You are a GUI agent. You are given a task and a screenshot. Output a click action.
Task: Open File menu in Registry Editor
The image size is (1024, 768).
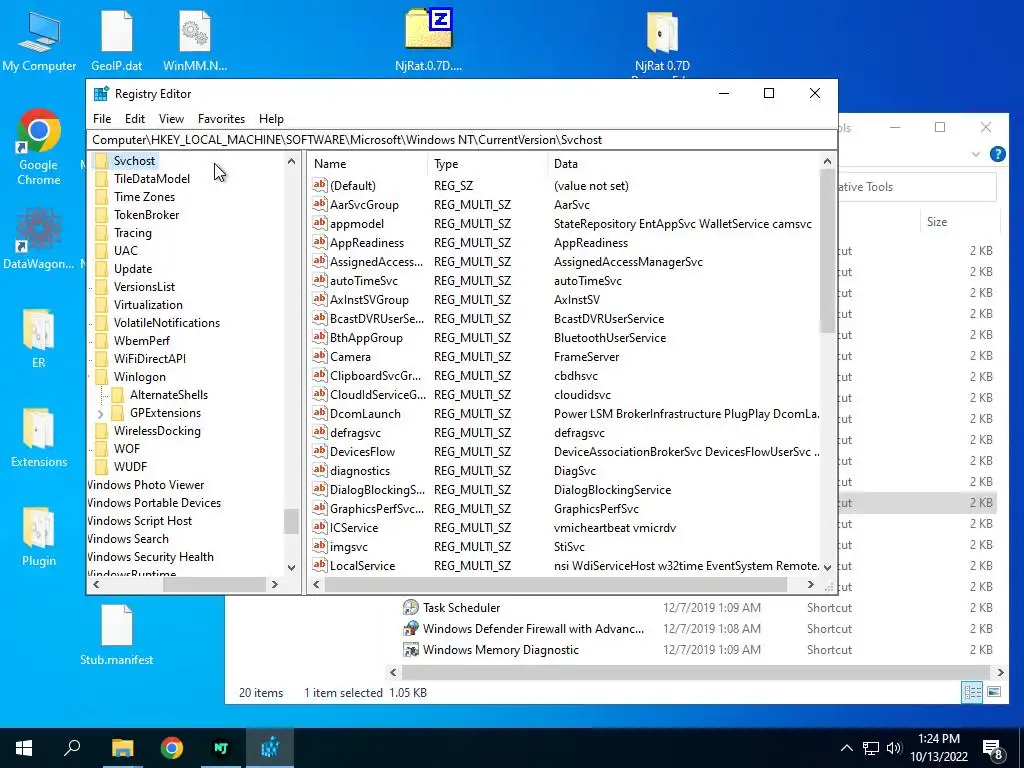coord(102,119)
